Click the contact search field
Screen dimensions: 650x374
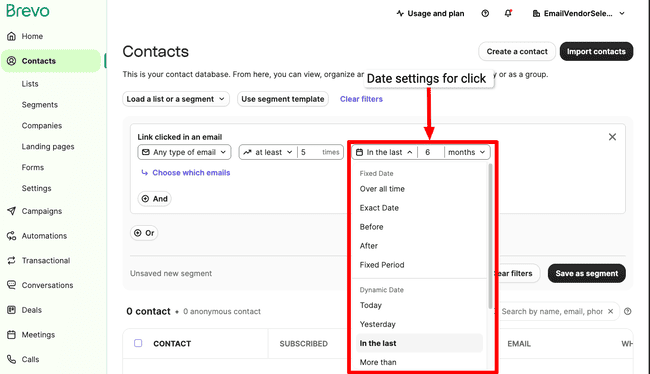[552, 311]
